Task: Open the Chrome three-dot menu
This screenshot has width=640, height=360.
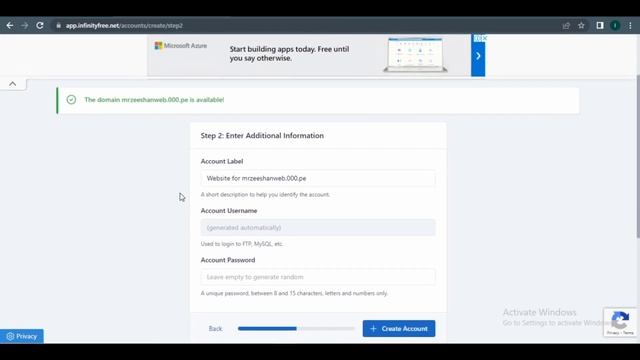Action: click(x=630, y=25)
